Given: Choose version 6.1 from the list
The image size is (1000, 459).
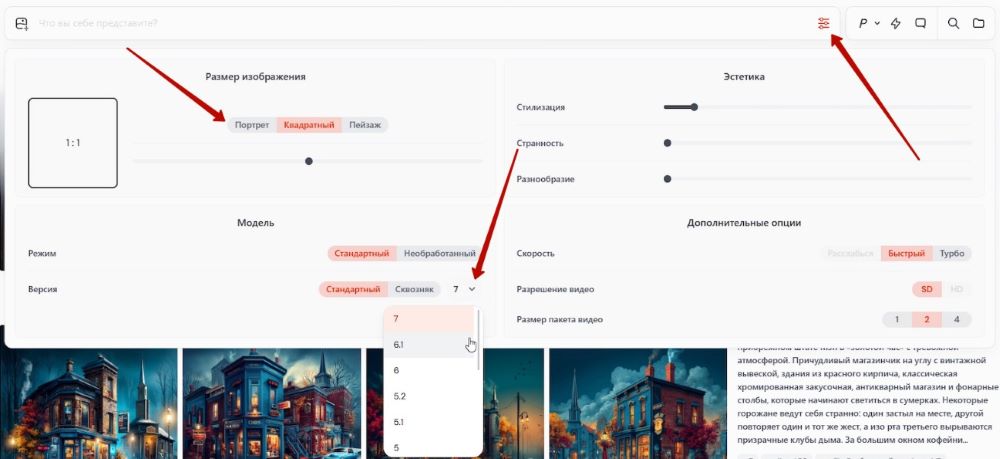Looking at the screenshot, I should pyautogui.click(x=398, y=344).
